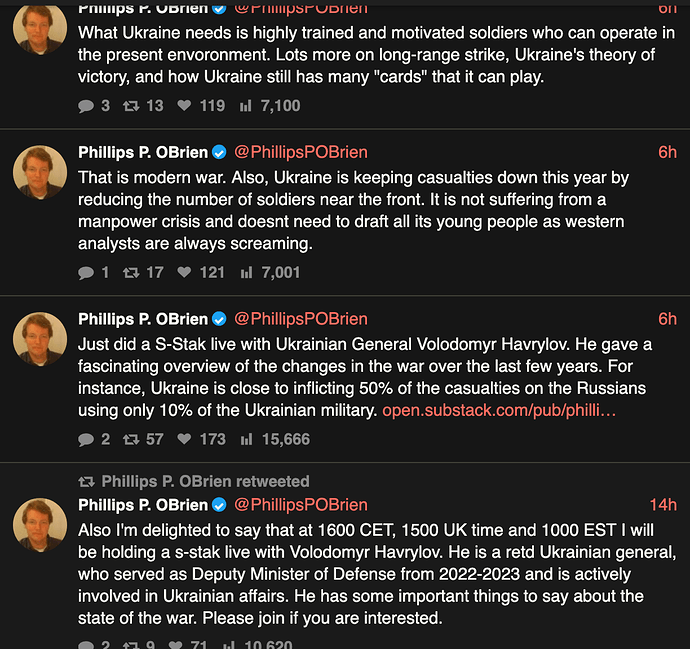Click the profile avatar on the 14h tweet
Viewport: 690px width, 649px height.
(x=40, y=524)
